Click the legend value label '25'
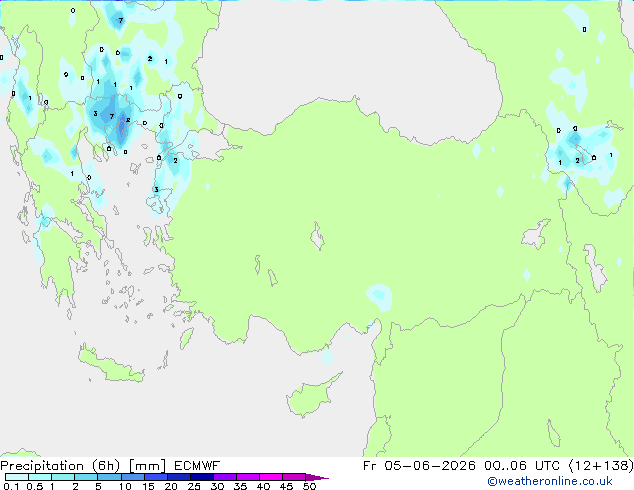 pyautogui.click(x=194, y=486)
